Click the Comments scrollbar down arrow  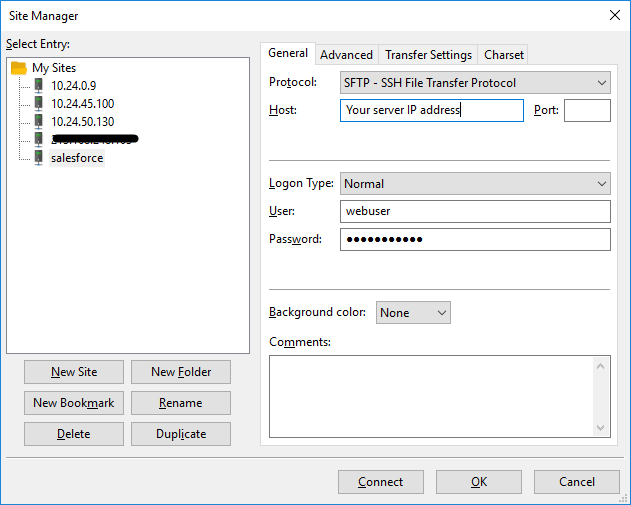tap(602, 428)
